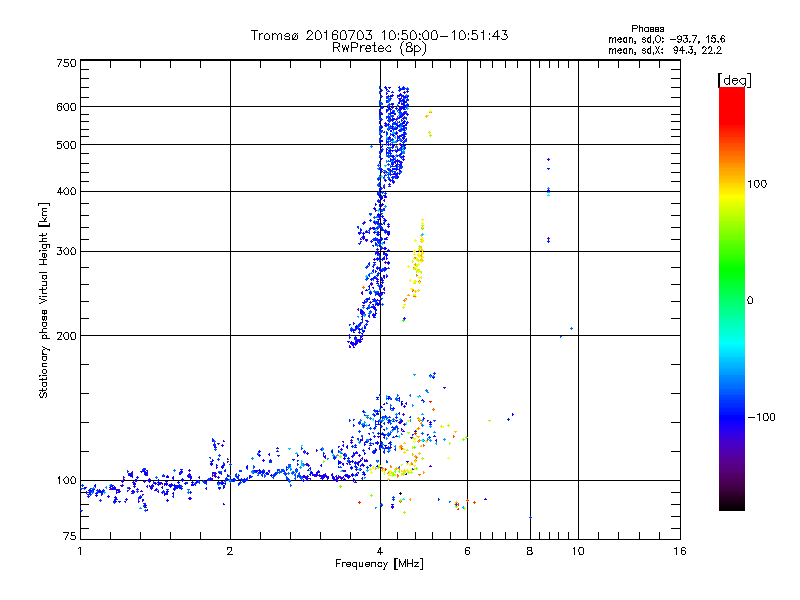Select the 'Phases' header text
Screen dimensions: 800x600
coord(647,29)
